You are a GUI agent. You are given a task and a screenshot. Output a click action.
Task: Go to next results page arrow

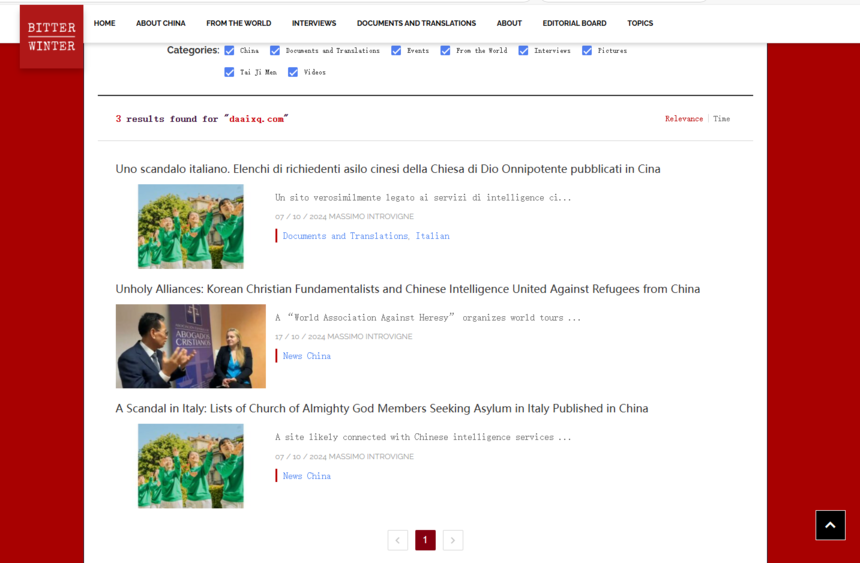453,540
